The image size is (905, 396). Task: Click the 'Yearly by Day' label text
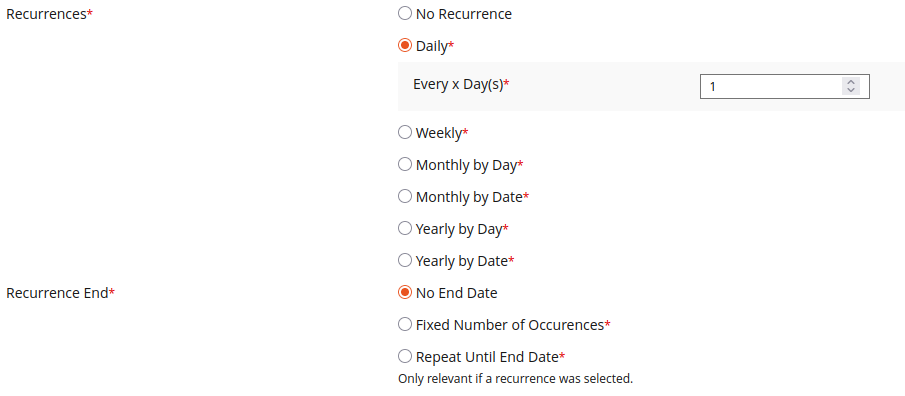pyautogui.click(x=459, y=229)
